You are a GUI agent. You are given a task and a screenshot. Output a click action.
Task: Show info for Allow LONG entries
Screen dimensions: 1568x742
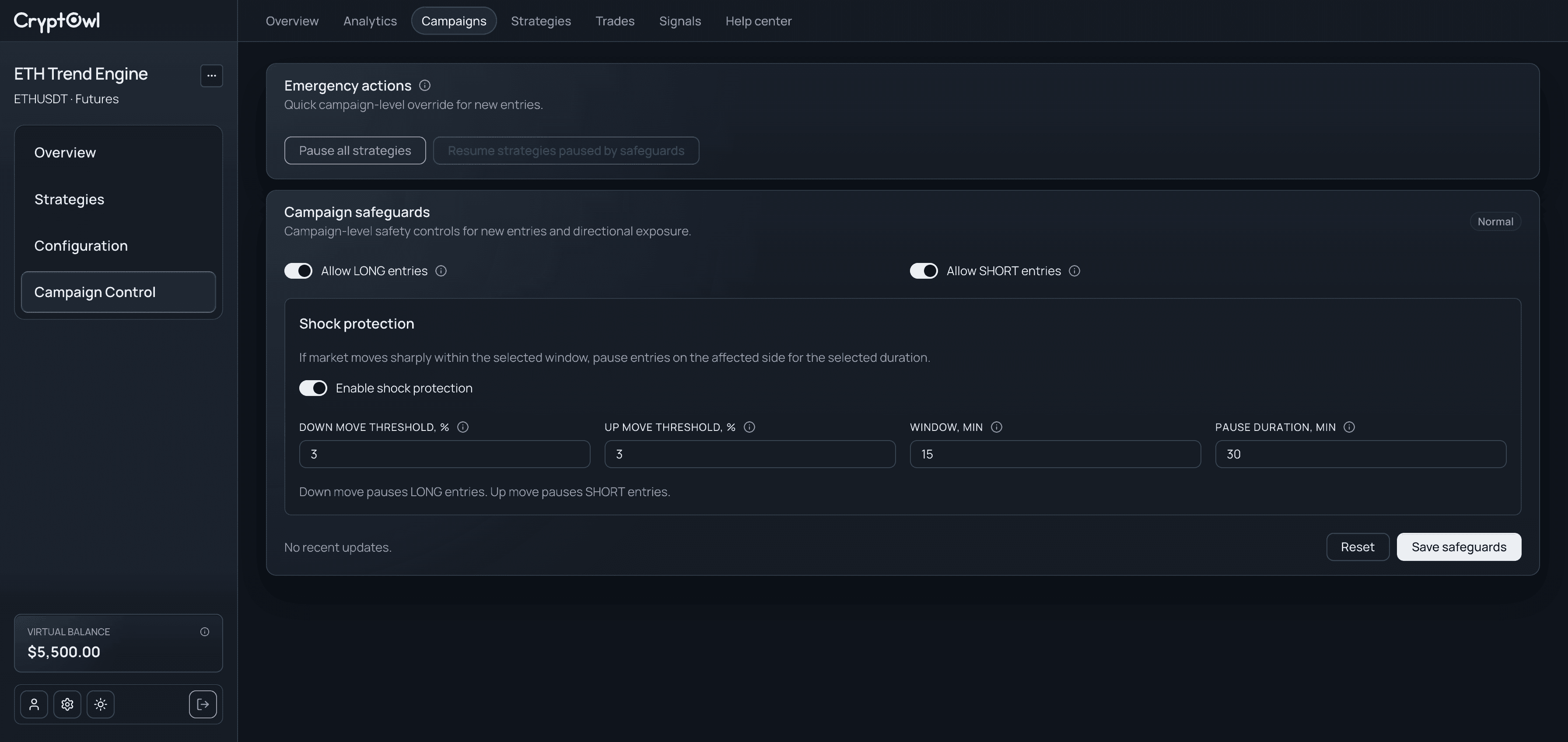click(441, 271)
